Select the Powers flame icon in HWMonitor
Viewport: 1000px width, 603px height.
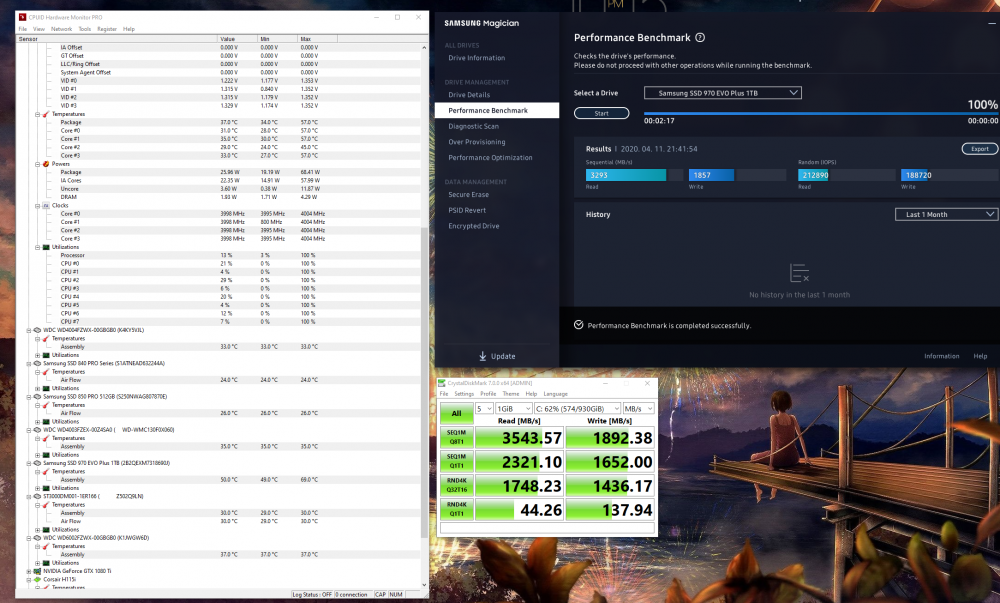point(46,164)
